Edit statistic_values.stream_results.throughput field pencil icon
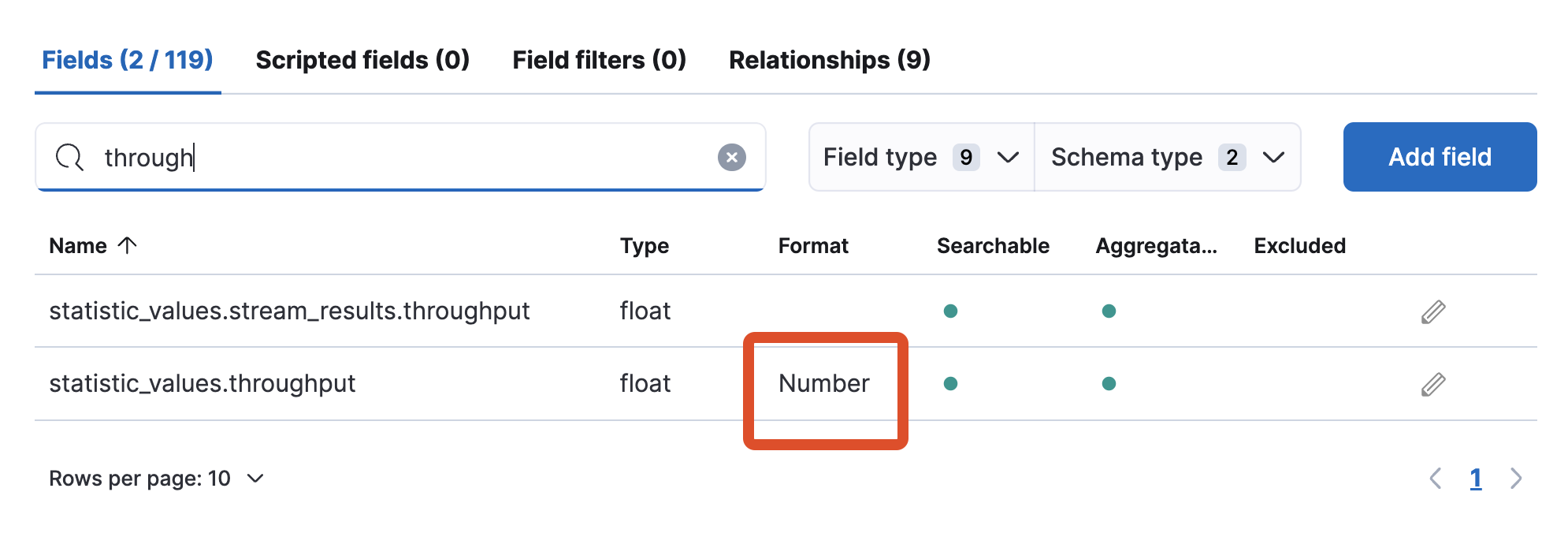Viewport: 1568px width, 533px height. tap(1433, 312)
